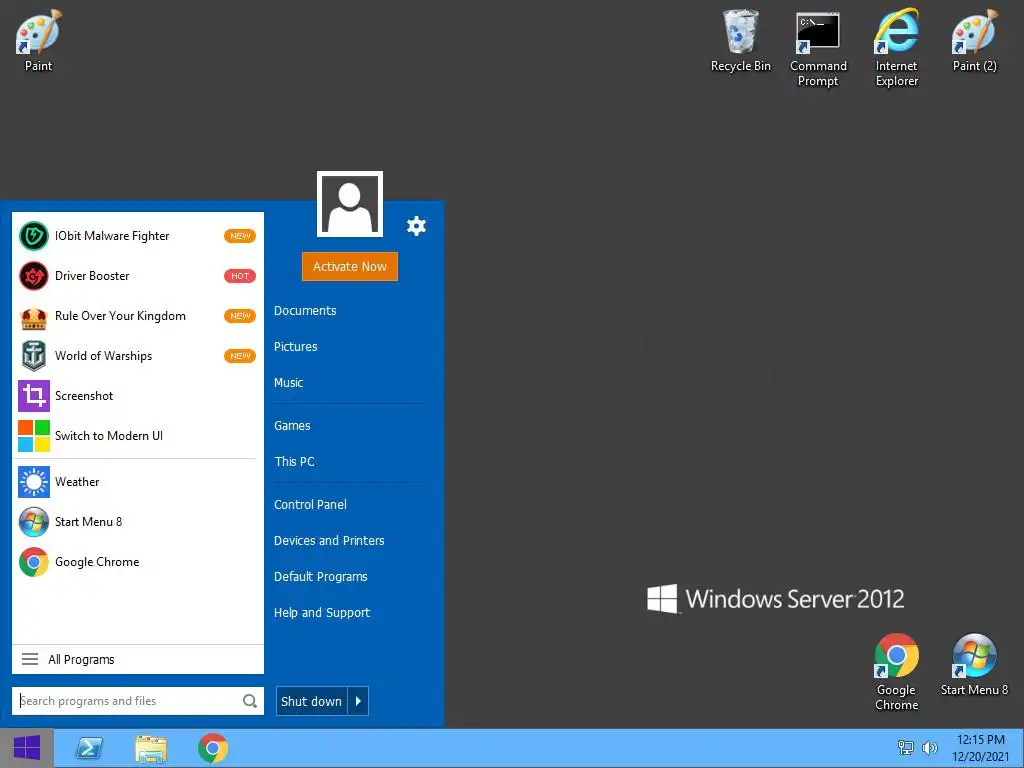Open Control Panel from the start menu
The height and width of the screenshot is (768, 1024).
pos(310,505)
